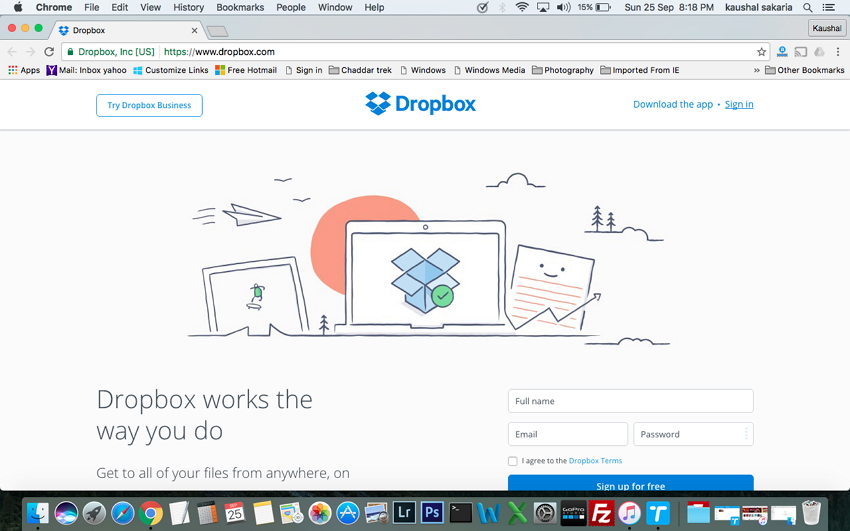Check the agree to Dropbox Terms checkbox
The image size is (850, 531).
pos(513,461)
